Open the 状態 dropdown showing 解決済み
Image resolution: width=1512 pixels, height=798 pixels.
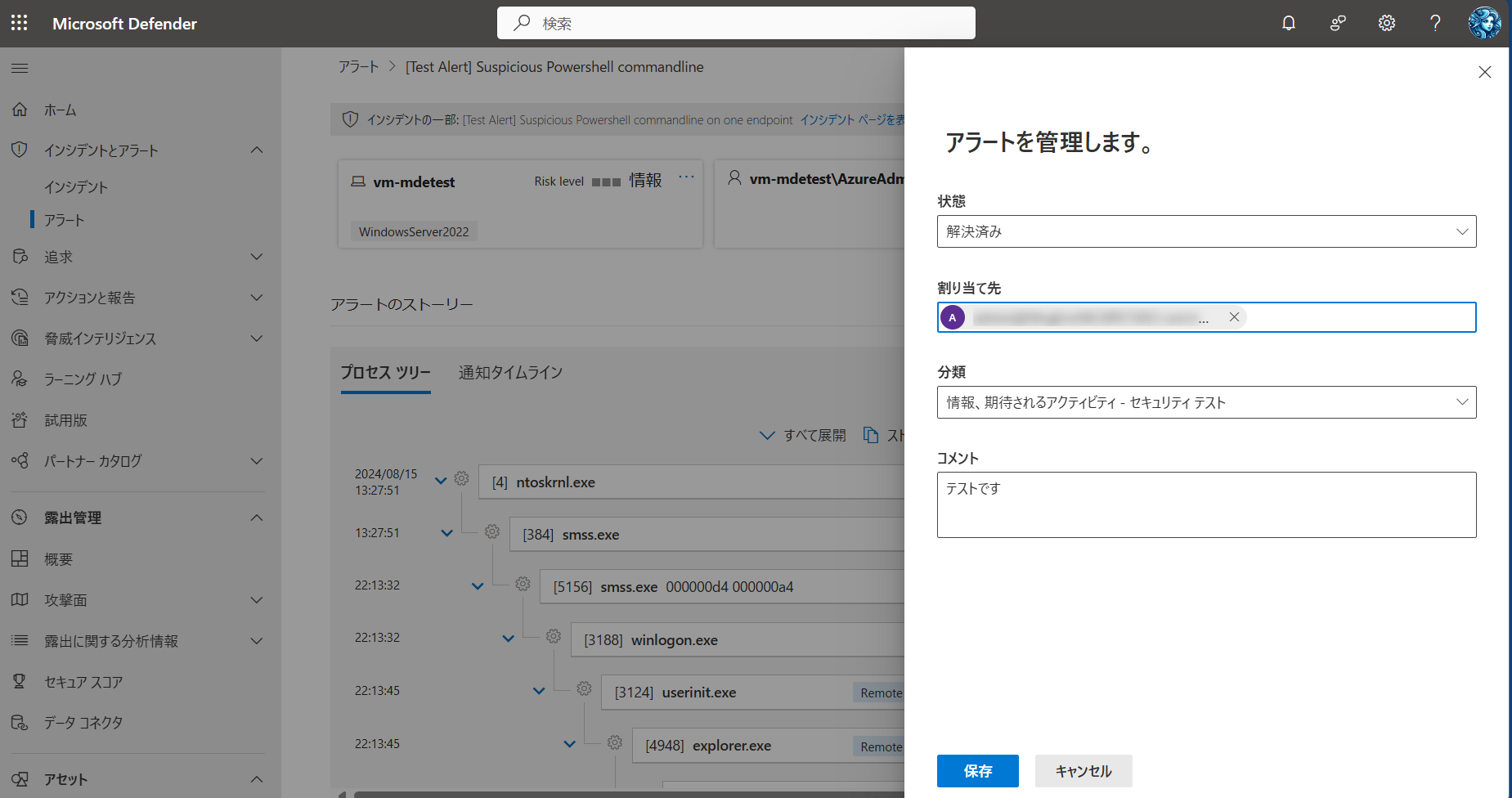click(1206, 231)
